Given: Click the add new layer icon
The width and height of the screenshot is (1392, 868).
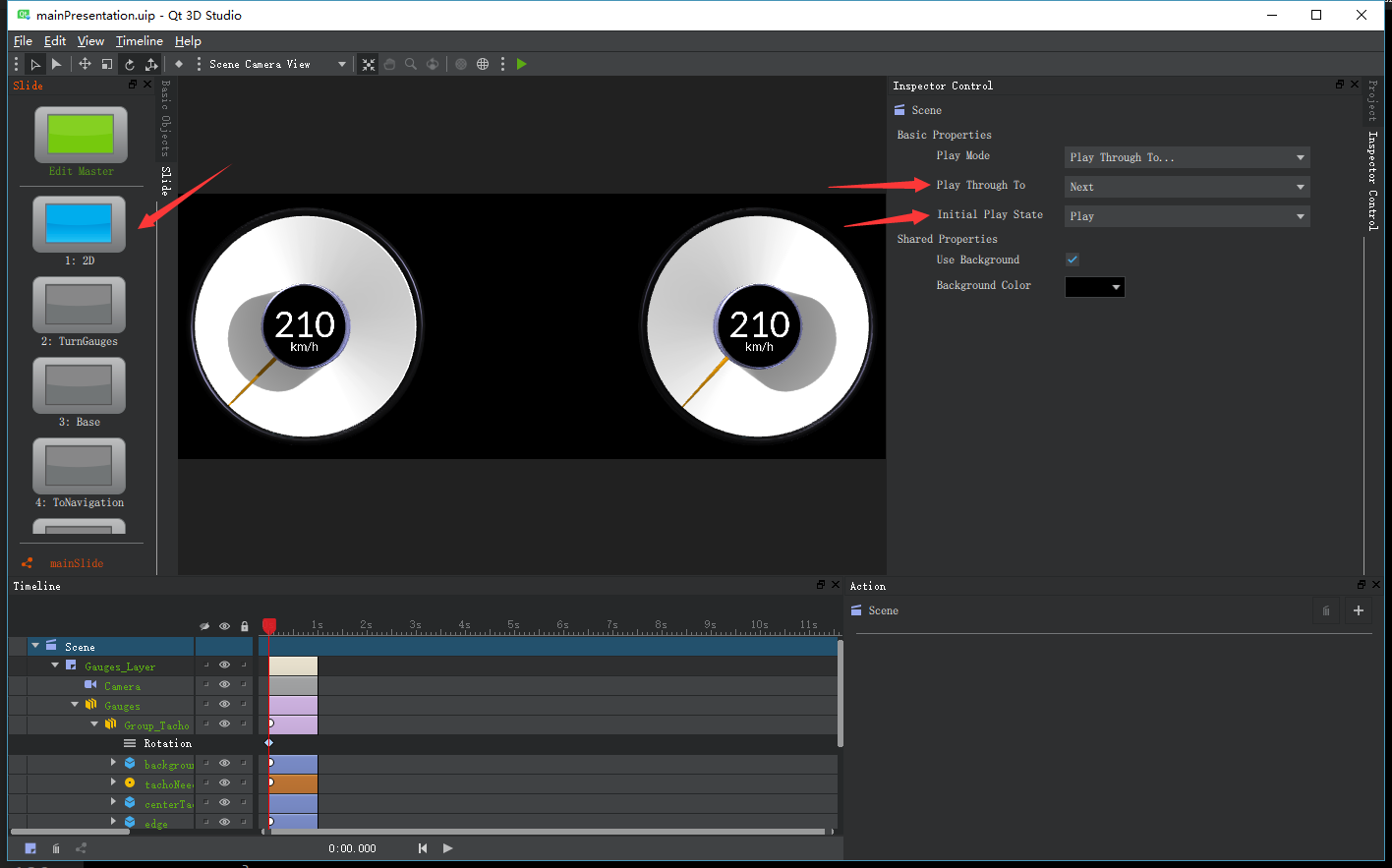Looking at the screenshot, I should point(30,848).
